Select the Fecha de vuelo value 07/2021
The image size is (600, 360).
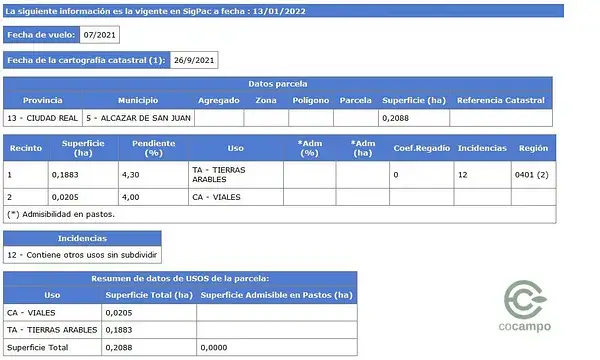[99, 35]
